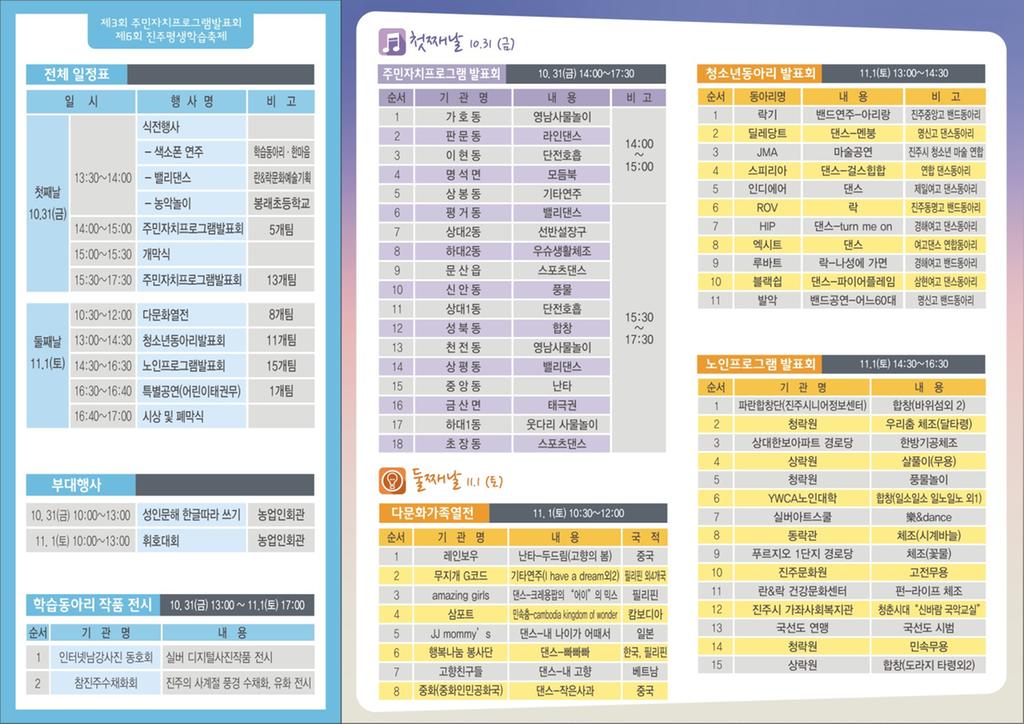Click the 민속무용 content cell
1024x724 pixels.
pyautogui.click(x=928, y=646)
